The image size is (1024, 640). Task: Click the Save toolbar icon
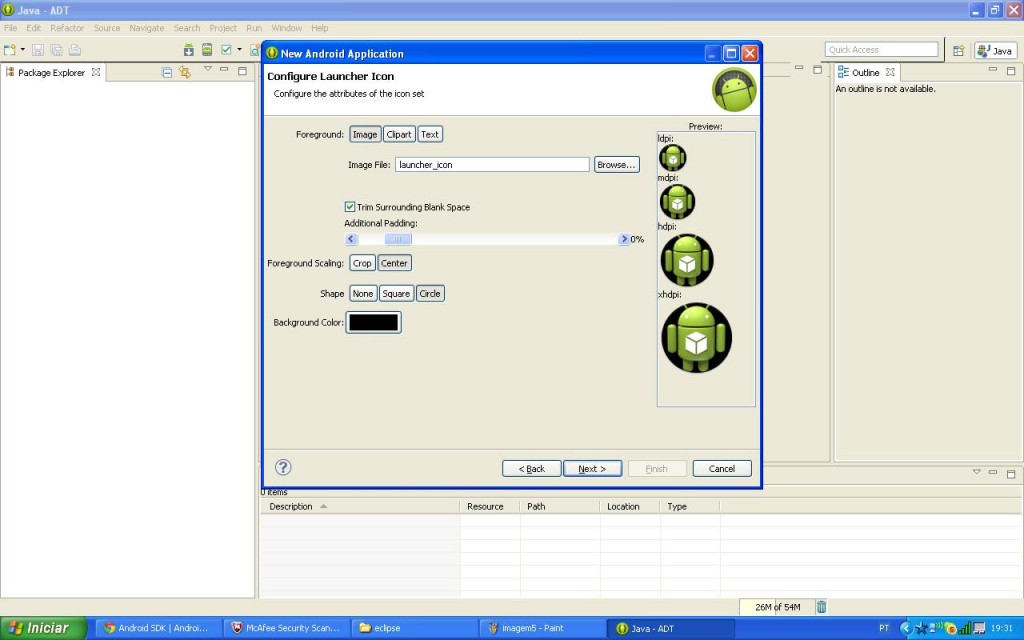[37, 50]
